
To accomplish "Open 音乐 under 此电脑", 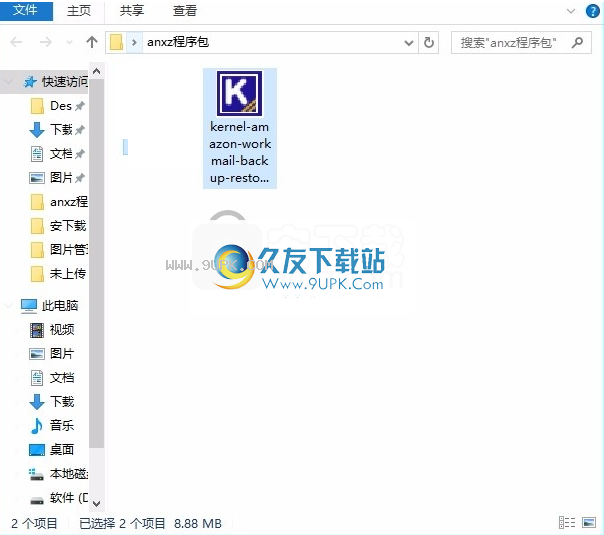I will tap(62, 425).
